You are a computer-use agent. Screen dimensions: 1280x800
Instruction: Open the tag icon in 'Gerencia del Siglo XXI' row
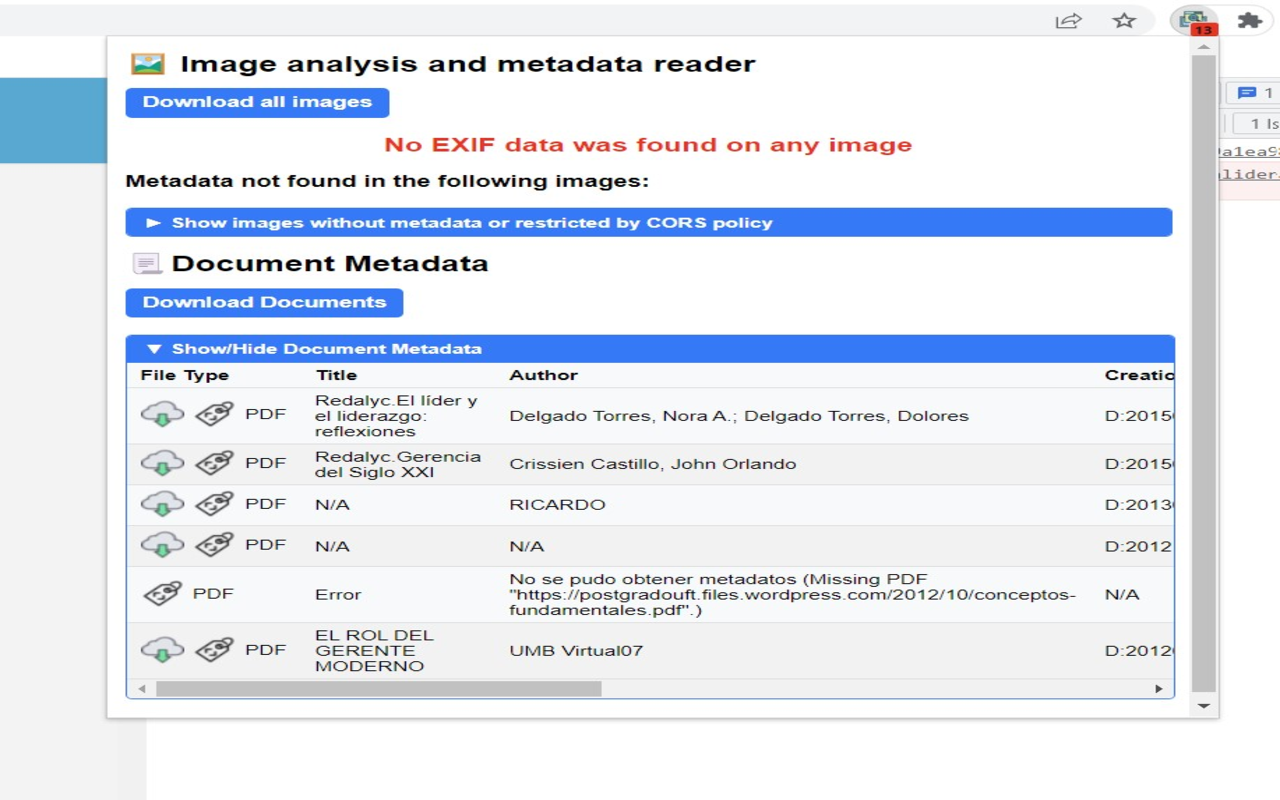click(214, 463)
